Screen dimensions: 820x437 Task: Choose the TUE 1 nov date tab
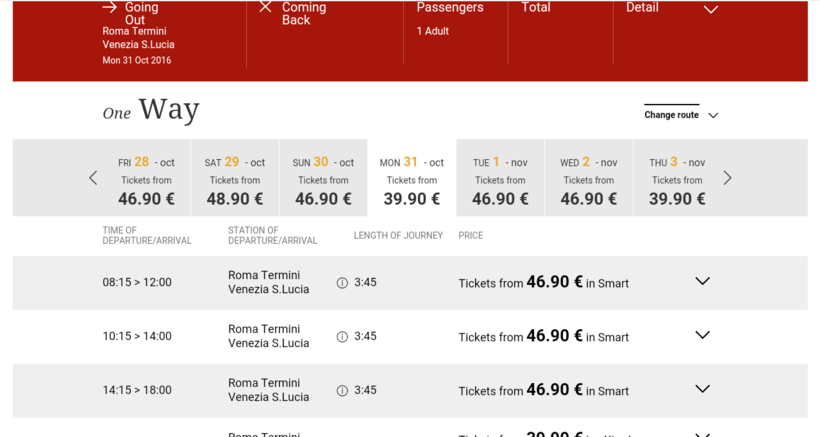coord(500,179)
